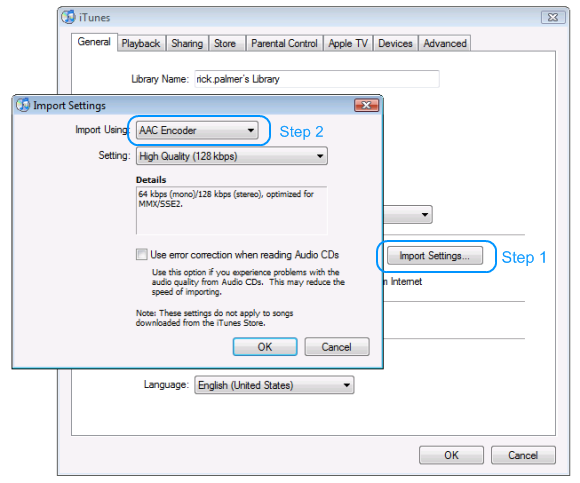Click the Library Name text field

click(x=317, y=79)
